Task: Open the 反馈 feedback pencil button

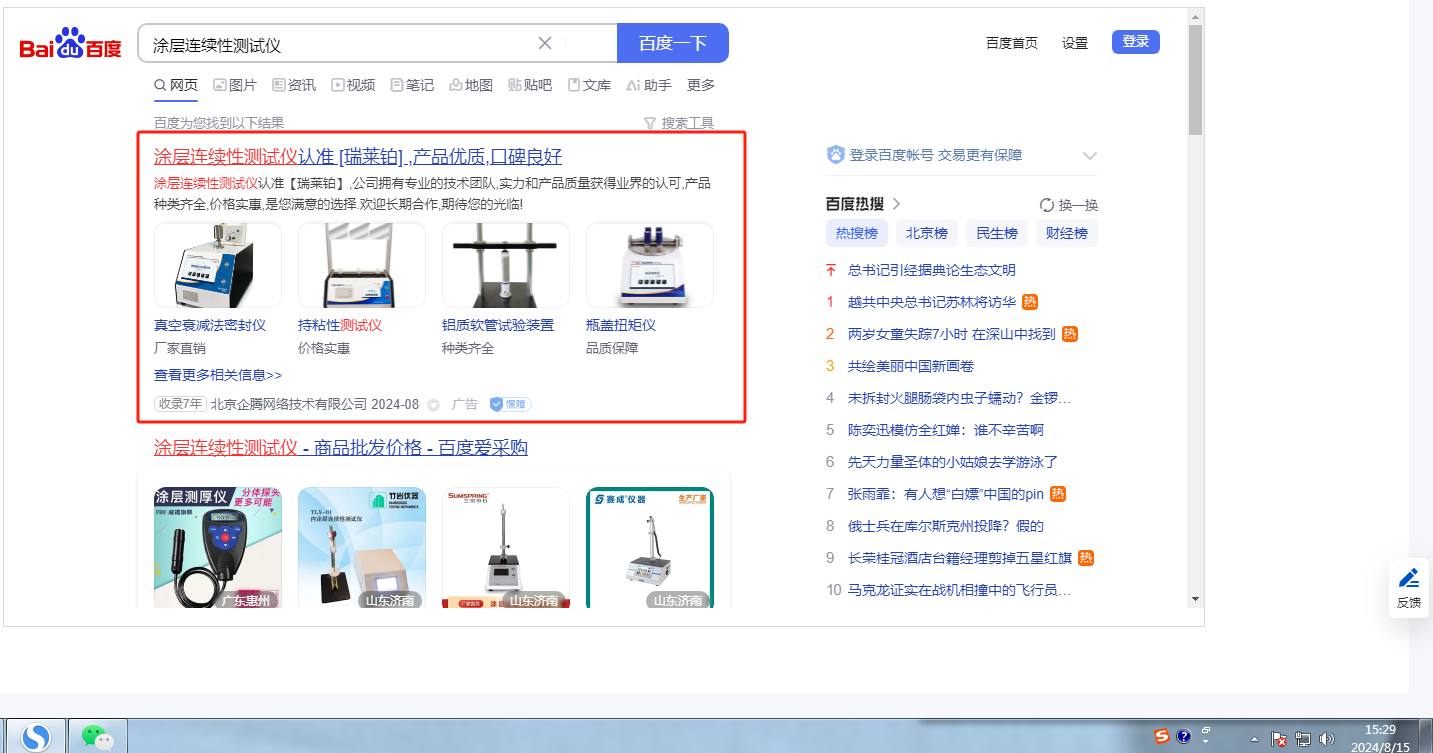Action: point(1409,587)
